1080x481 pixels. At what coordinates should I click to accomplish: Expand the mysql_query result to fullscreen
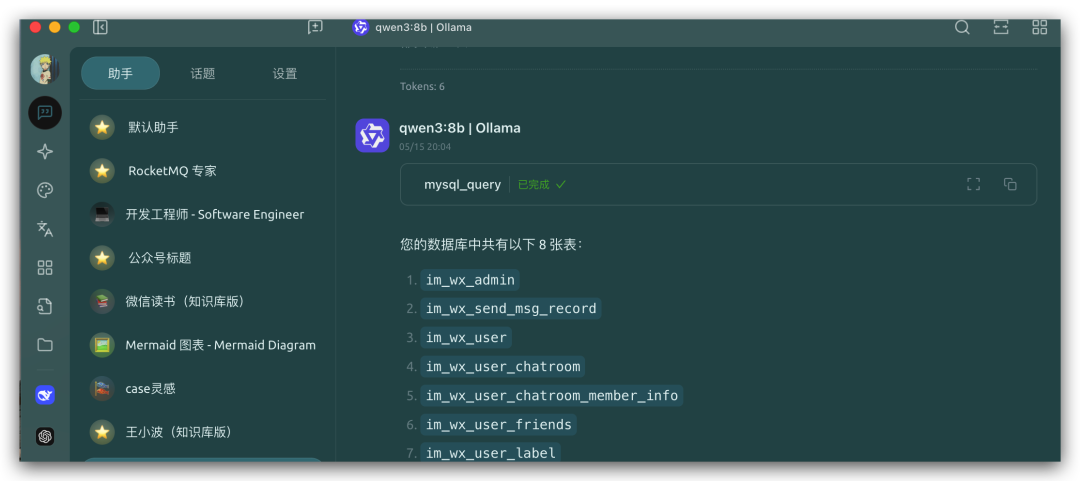[973, 184]
